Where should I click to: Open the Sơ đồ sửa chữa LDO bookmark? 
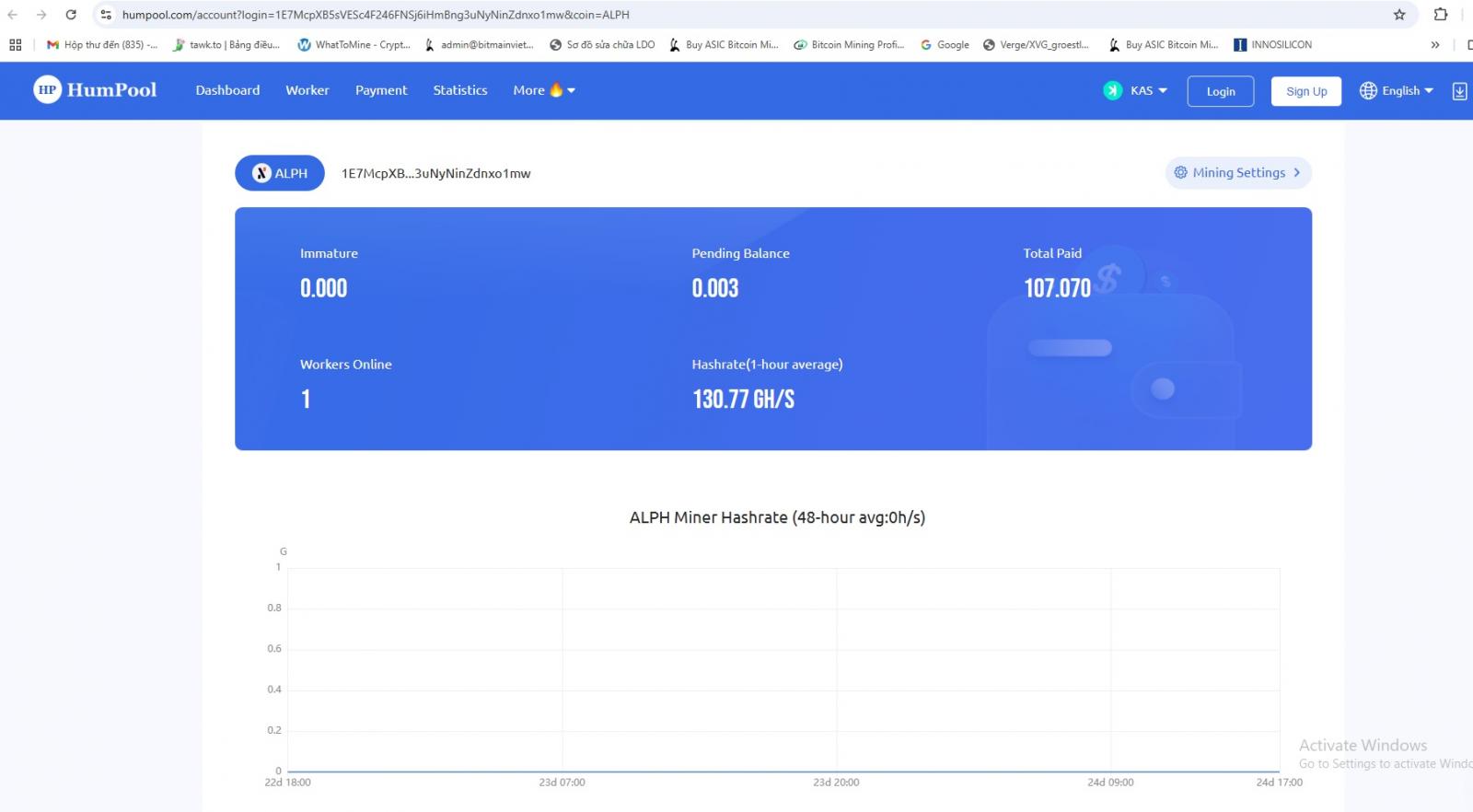pos(602,44)
